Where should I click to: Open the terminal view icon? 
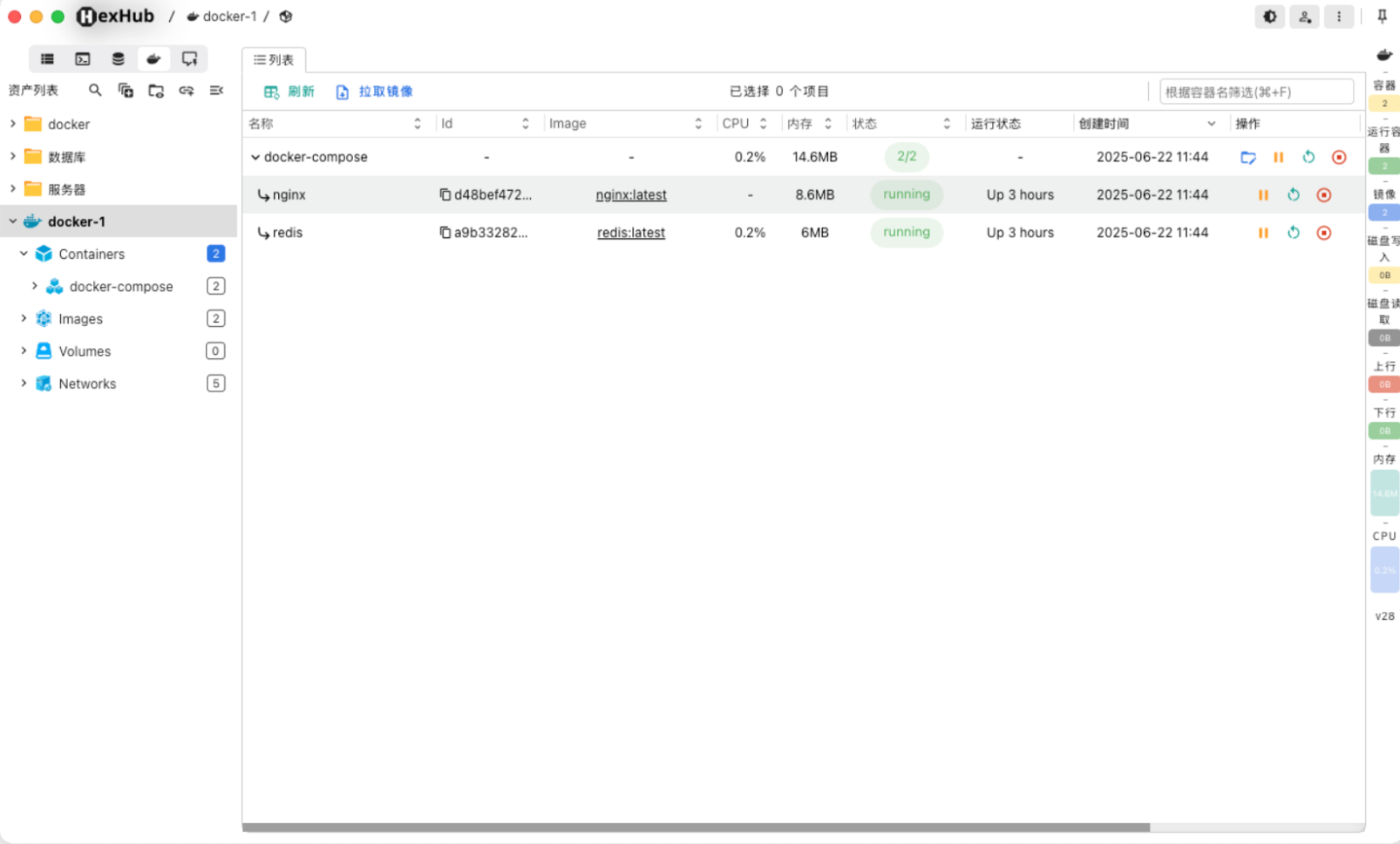(x=83, y=58)
